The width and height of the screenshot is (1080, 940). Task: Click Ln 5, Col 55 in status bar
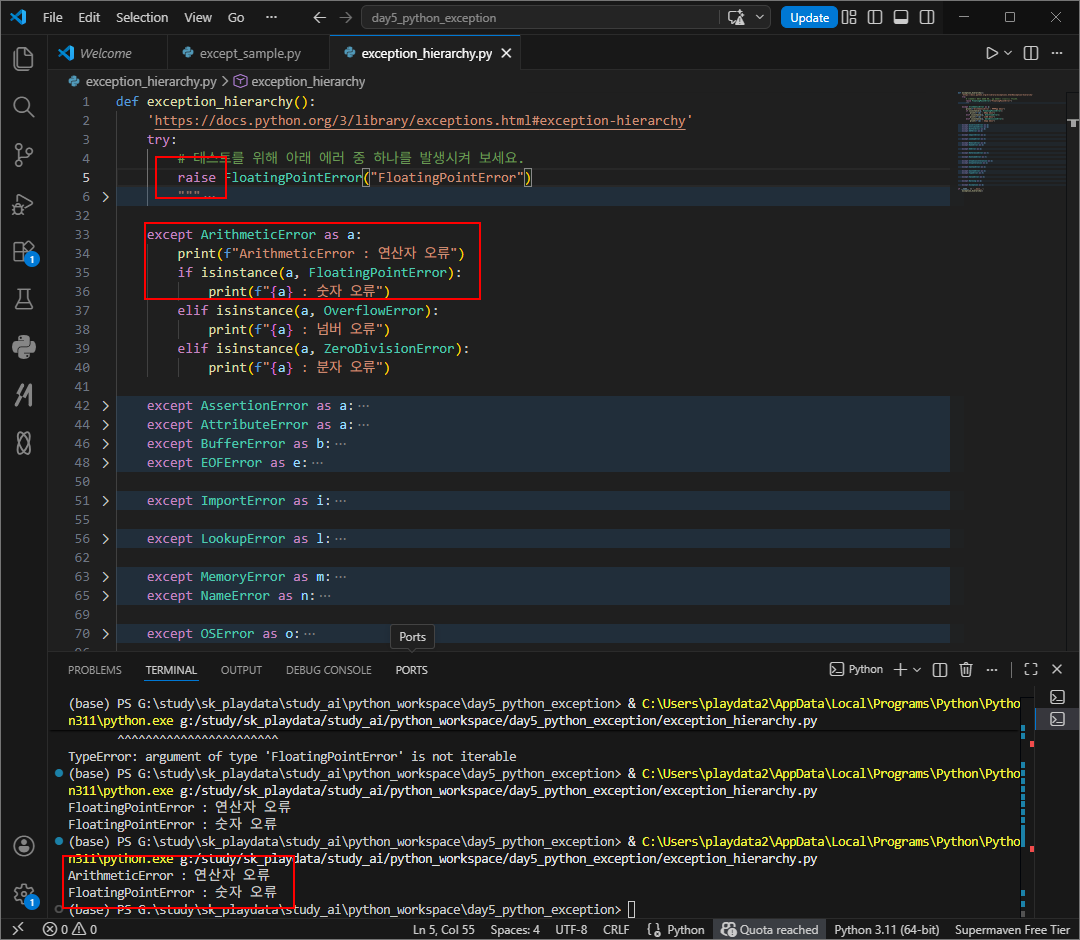[444, 929]
